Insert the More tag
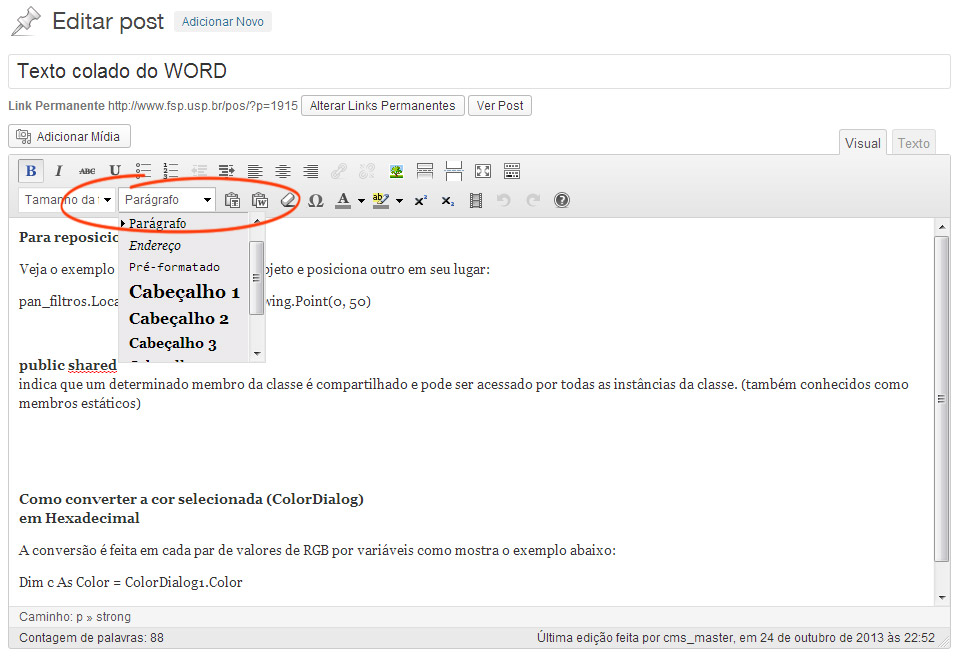Screen dimensions: 964x667 425,171
